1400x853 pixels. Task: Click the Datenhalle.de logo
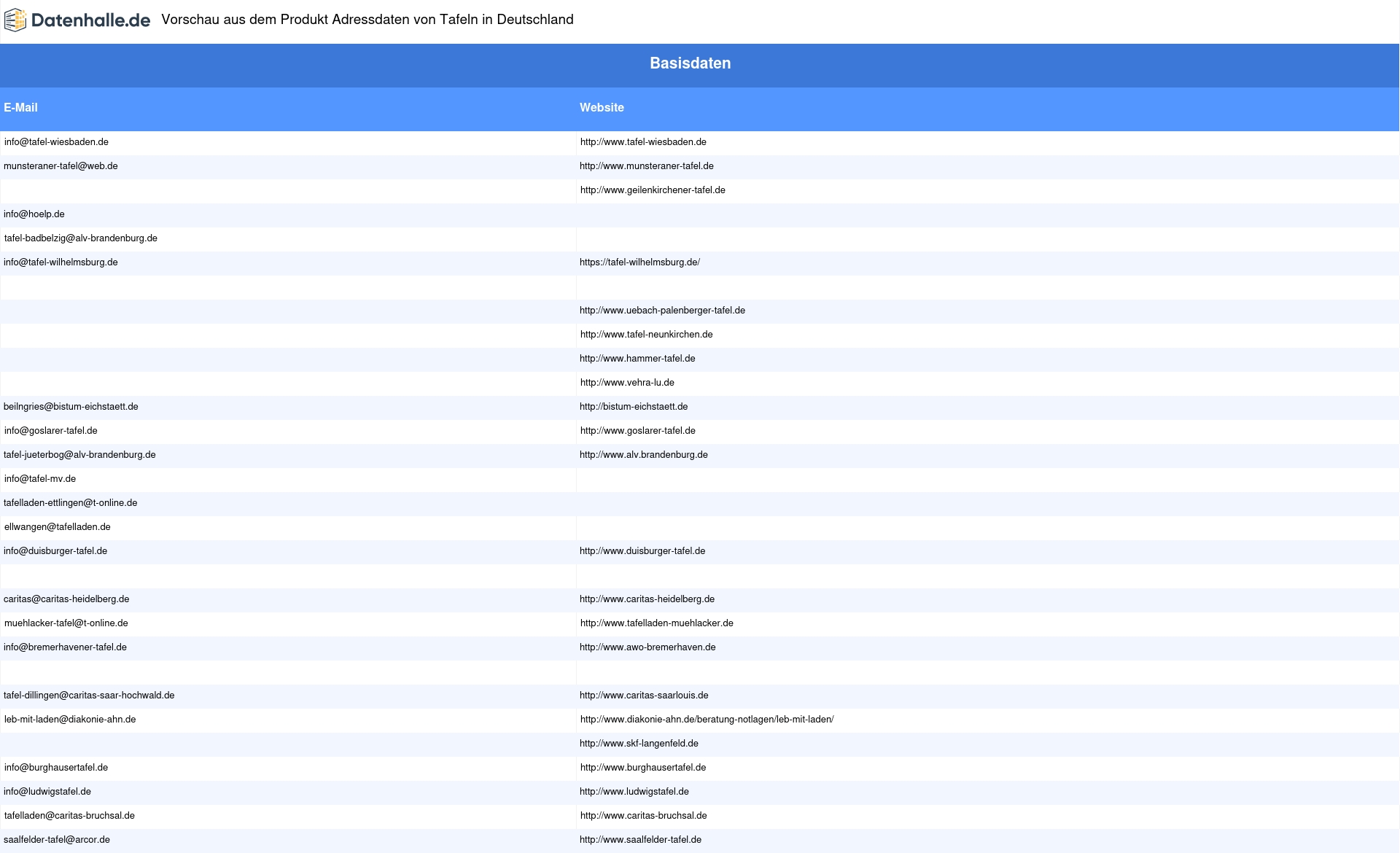[x=77, y=20]
